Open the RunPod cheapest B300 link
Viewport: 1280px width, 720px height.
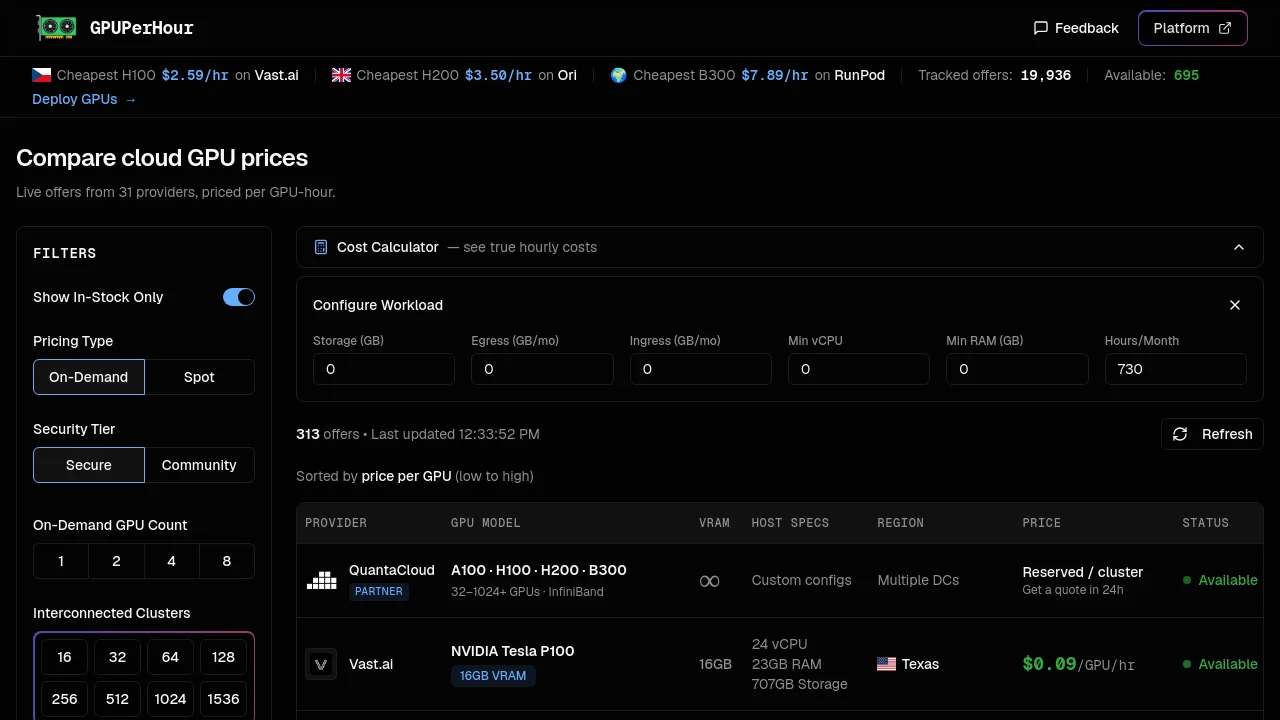(860, 75)
